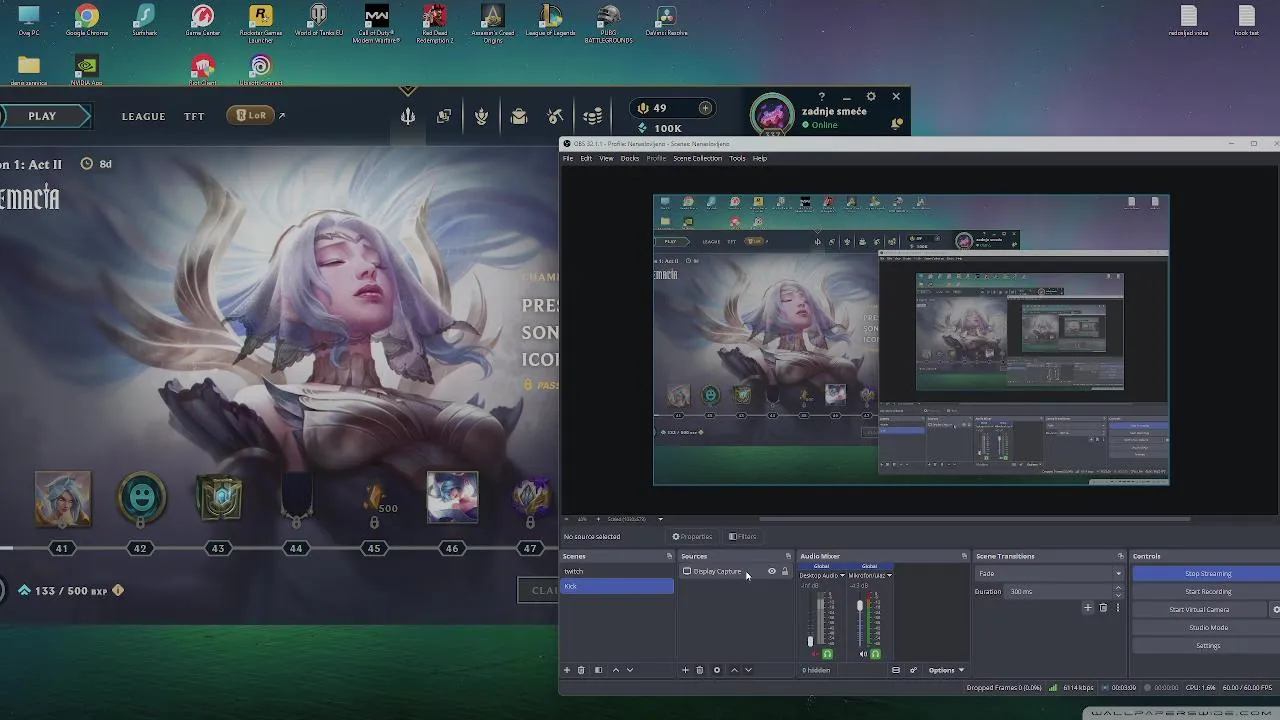Move source down in Sources toolbar
The image size is (1280, 720).
click(748, 670)
